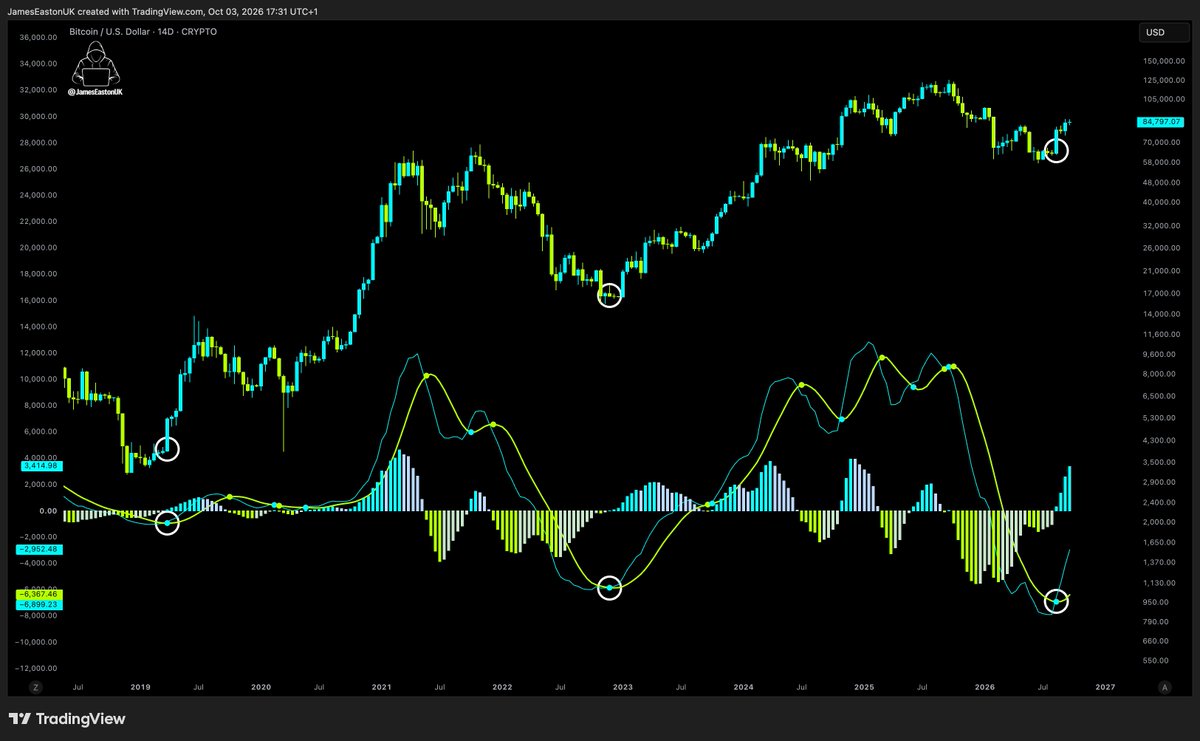The width and height of the screenshot is (1200, 741).
Task: Open the USD currency selector
Action: click(1163, 33)
